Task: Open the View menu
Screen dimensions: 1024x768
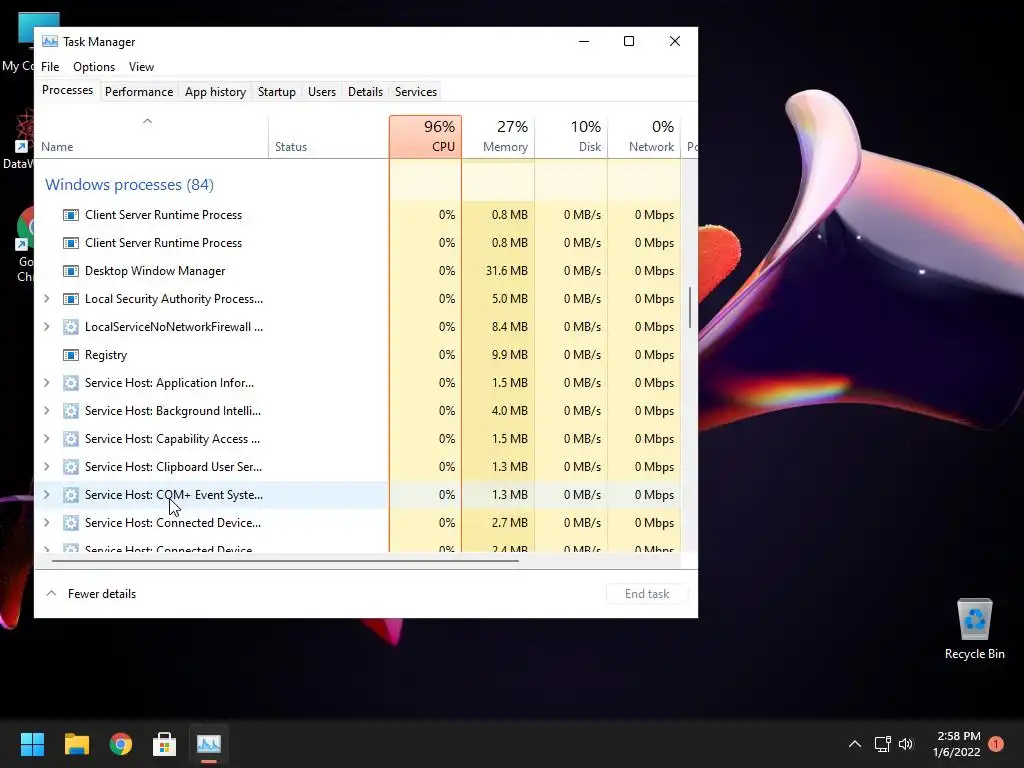Action: point(141,67)
